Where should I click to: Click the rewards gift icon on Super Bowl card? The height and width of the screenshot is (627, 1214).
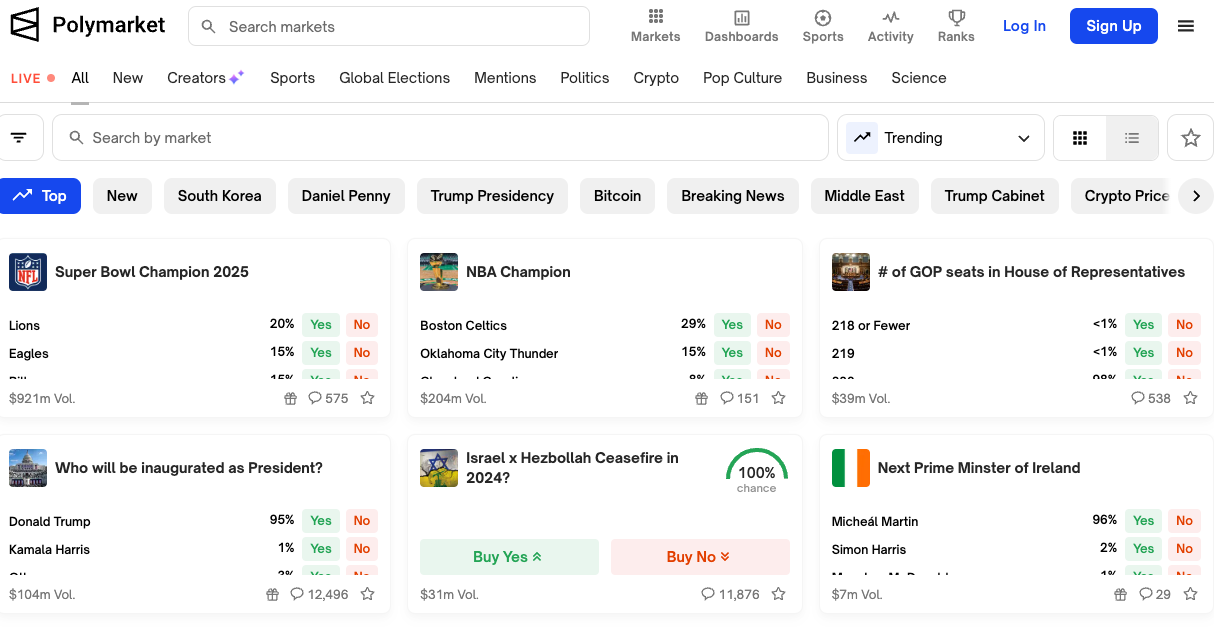291,398
